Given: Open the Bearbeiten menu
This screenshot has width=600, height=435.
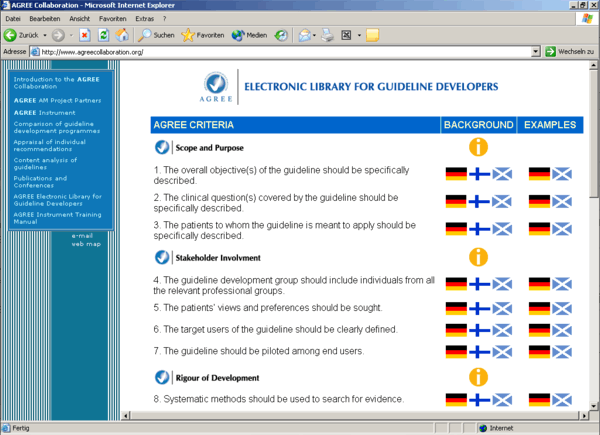Looking at the screenshot, I should (45, 18).
